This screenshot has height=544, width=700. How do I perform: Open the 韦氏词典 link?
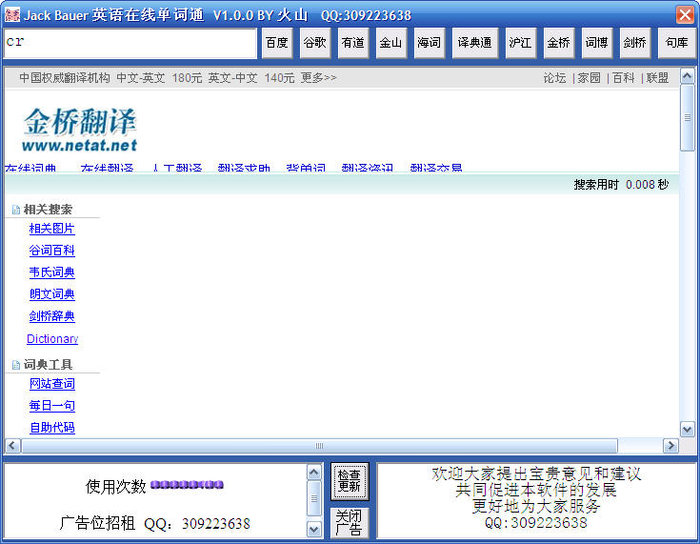[x=52, y=272]
